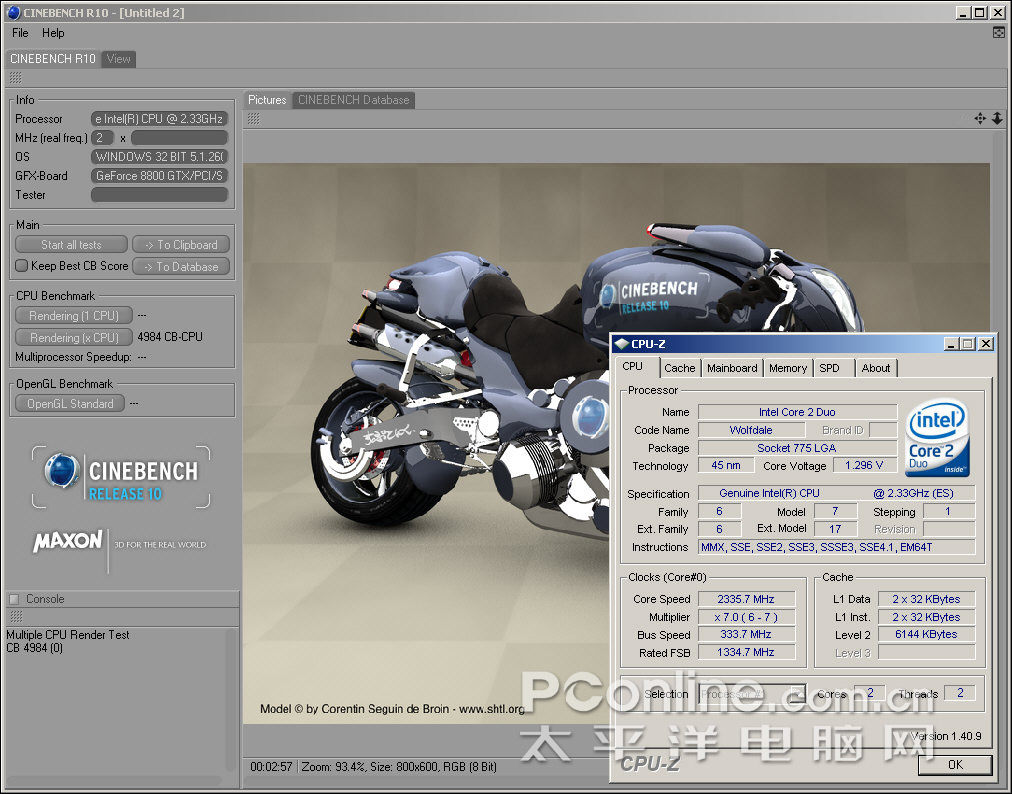Click the '6144 KBytes' Level 2 cache value
The width and height of the screenshot is (1012, 794).
926,635
